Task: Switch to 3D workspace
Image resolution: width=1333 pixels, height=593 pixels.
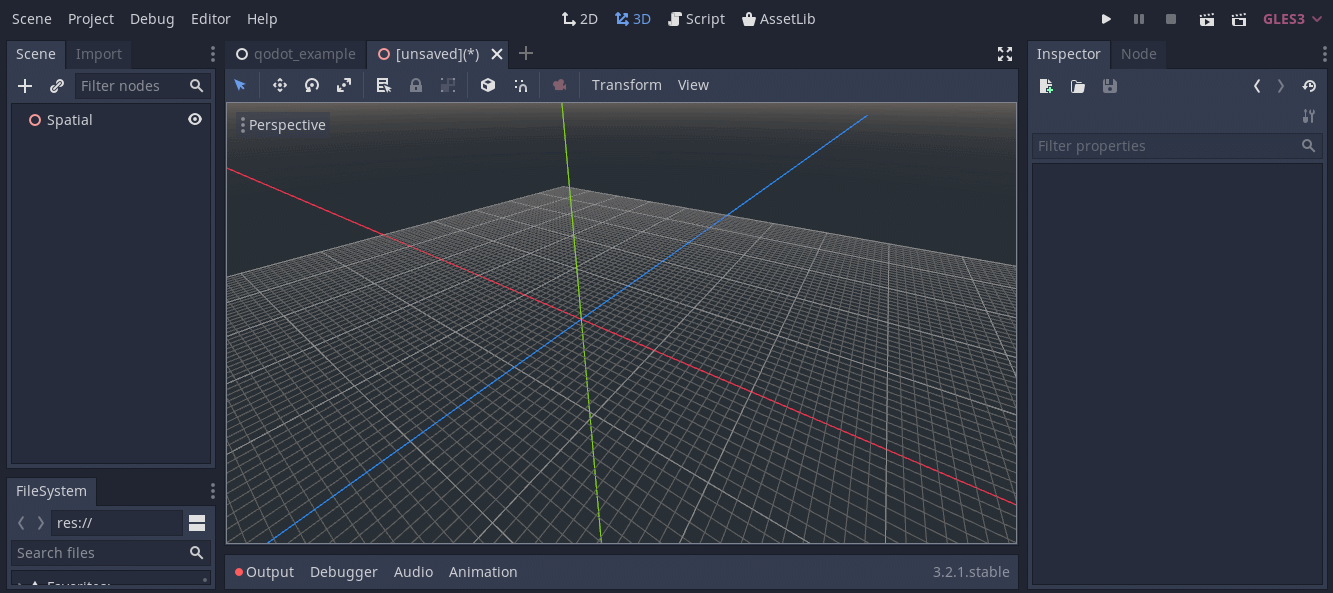Action: (633, 19)
